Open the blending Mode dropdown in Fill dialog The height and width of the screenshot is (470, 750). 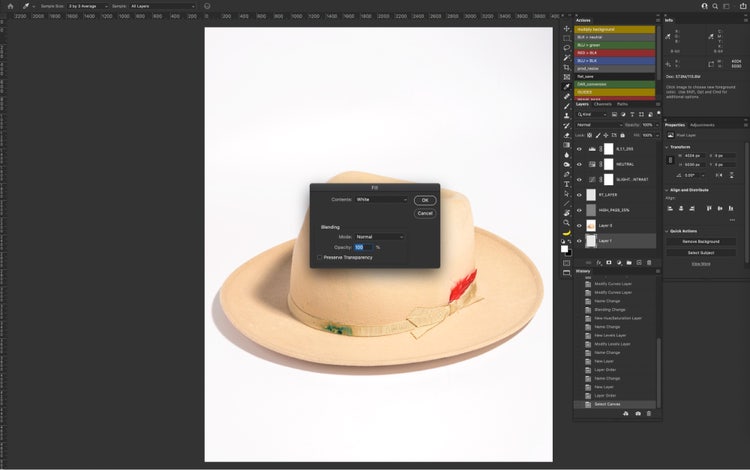[x=380, y=236]
